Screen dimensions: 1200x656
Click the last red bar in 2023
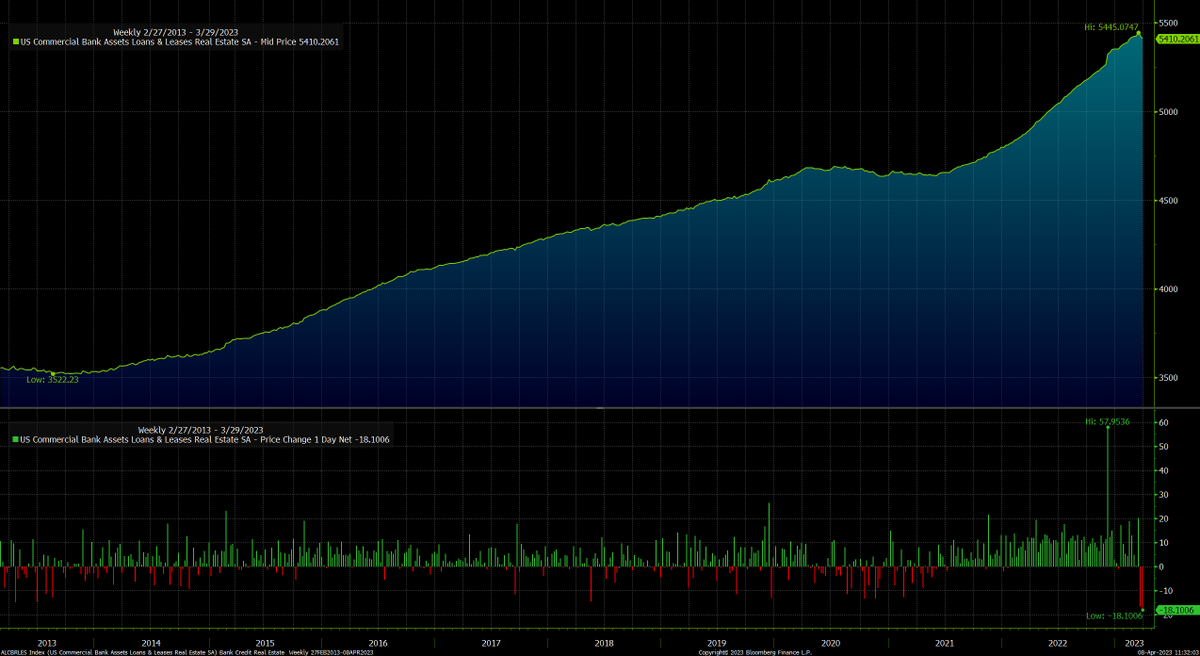[x=1141, y=588]
